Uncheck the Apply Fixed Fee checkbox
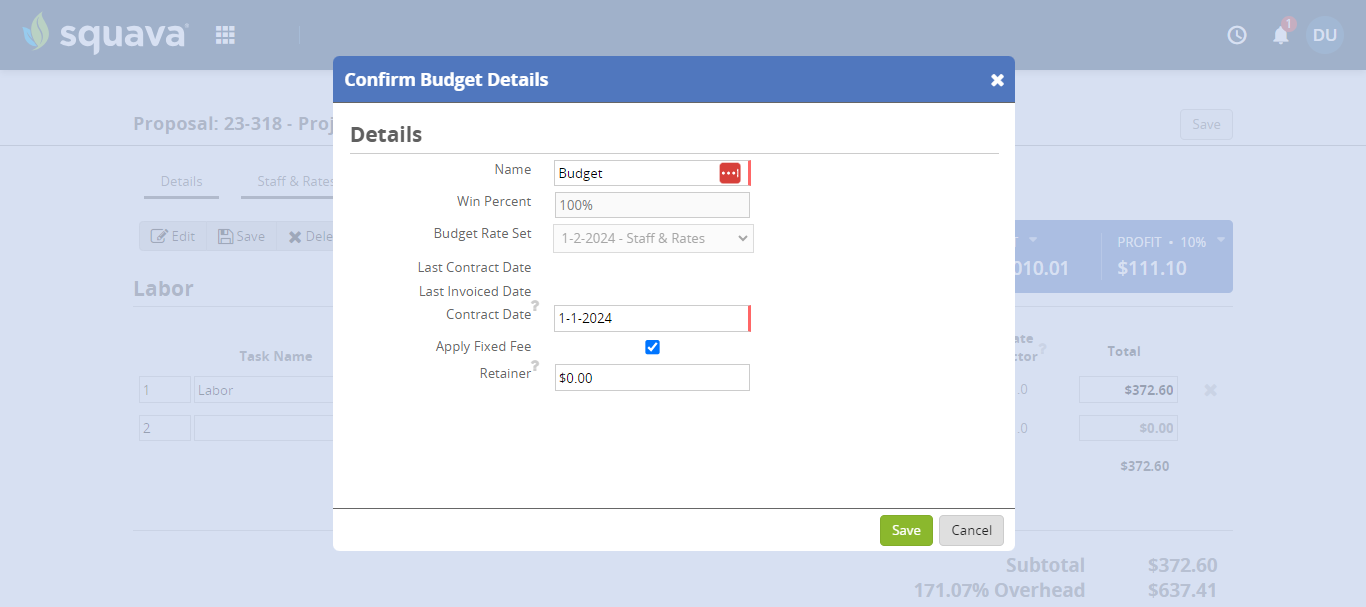This screenshot has height=607, width=1366. point(652,347)
